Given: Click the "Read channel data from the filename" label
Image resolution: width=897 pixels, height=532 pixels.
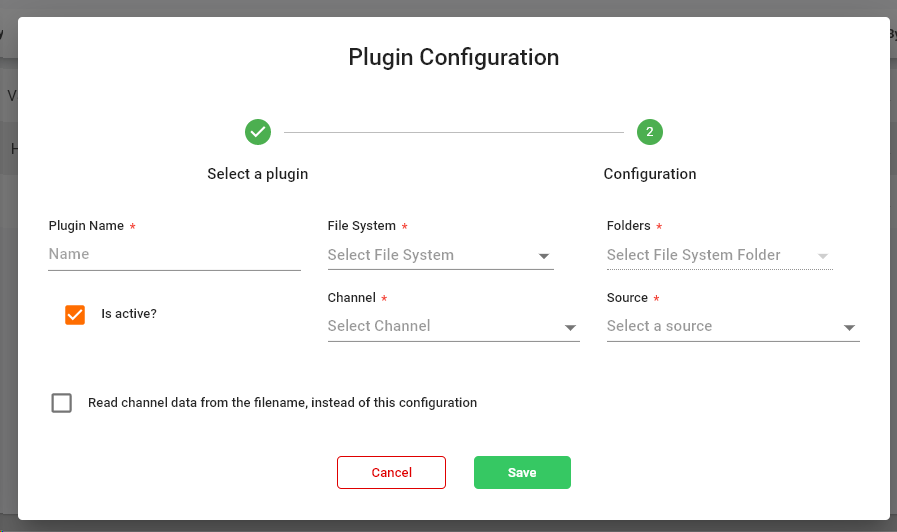Looking at the screenshot, I should tap(282, 403).
